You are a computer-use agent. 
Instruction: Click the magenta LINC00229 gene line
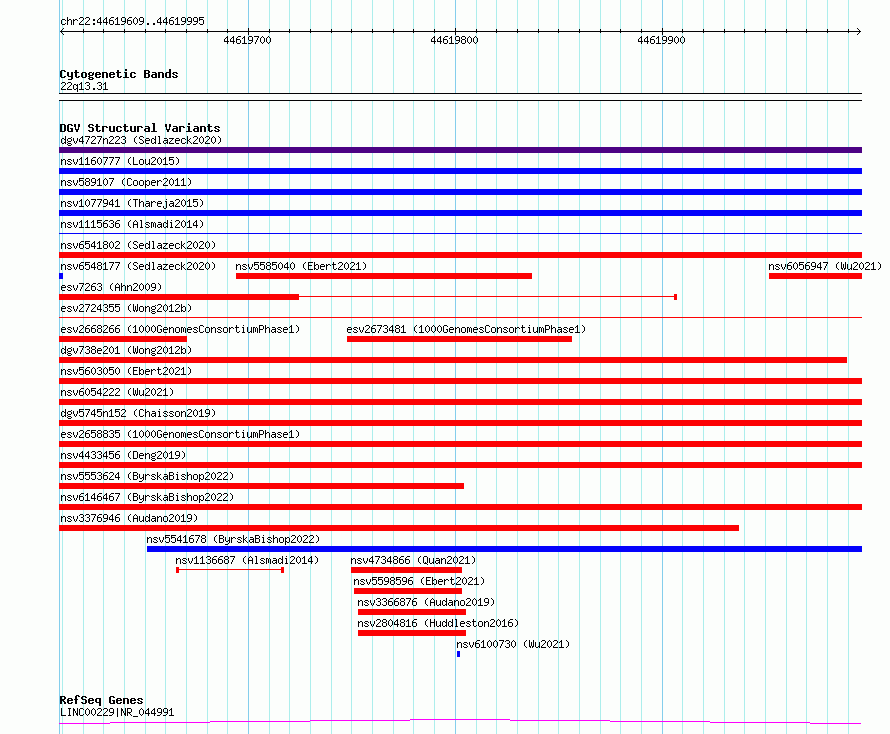click(x=460, y=722)
